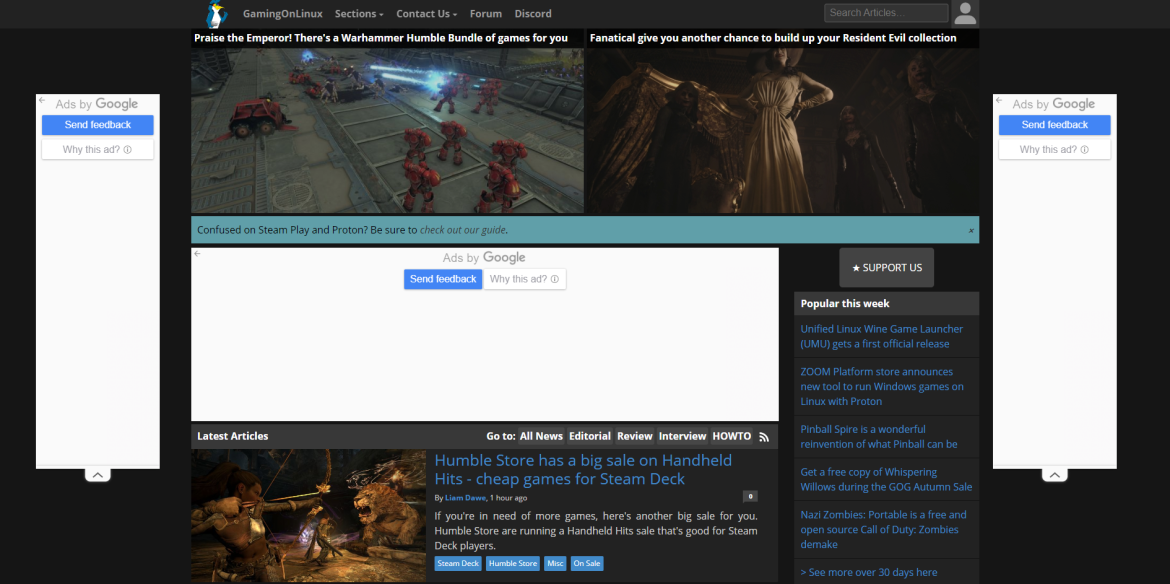Image resolution: width=1170 pixels, height=584 pixels.
Task: Click 'Why this ad?' in left ad
Action: click(x=98, y=149)
